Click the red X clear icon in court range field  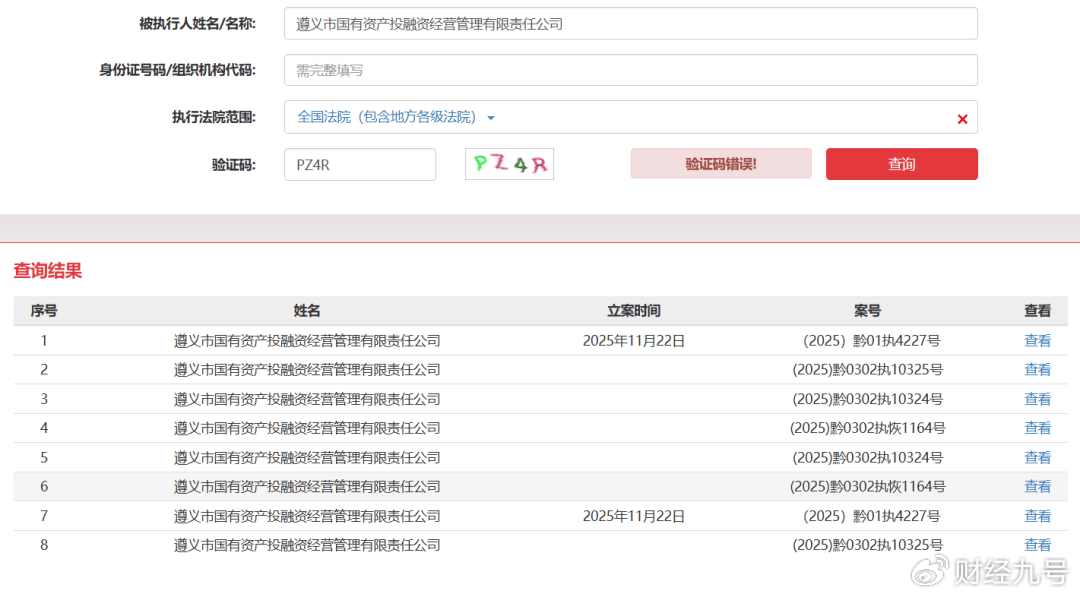(962, 119)
